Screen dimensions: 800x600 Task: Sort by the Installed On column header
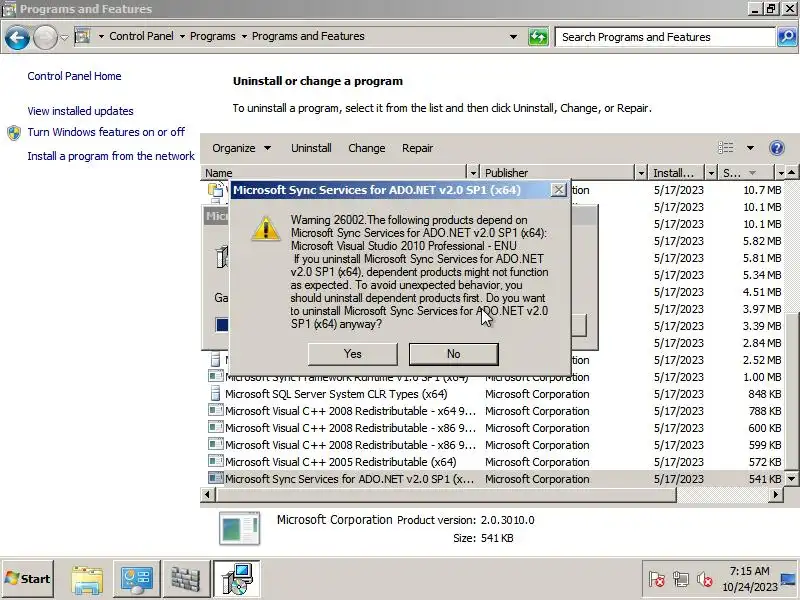(x=677, y=172)
